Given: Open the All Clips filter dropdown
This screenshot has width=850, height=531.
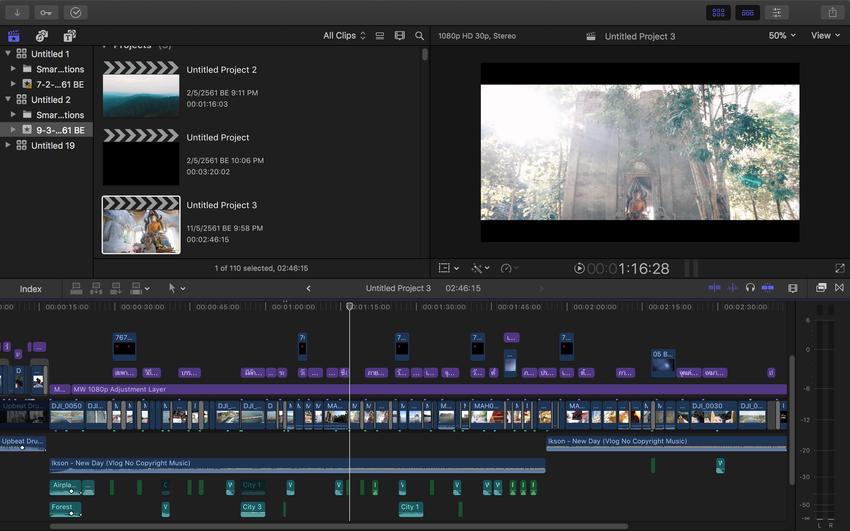Looking at the screenshot, I should coord(344,36).
